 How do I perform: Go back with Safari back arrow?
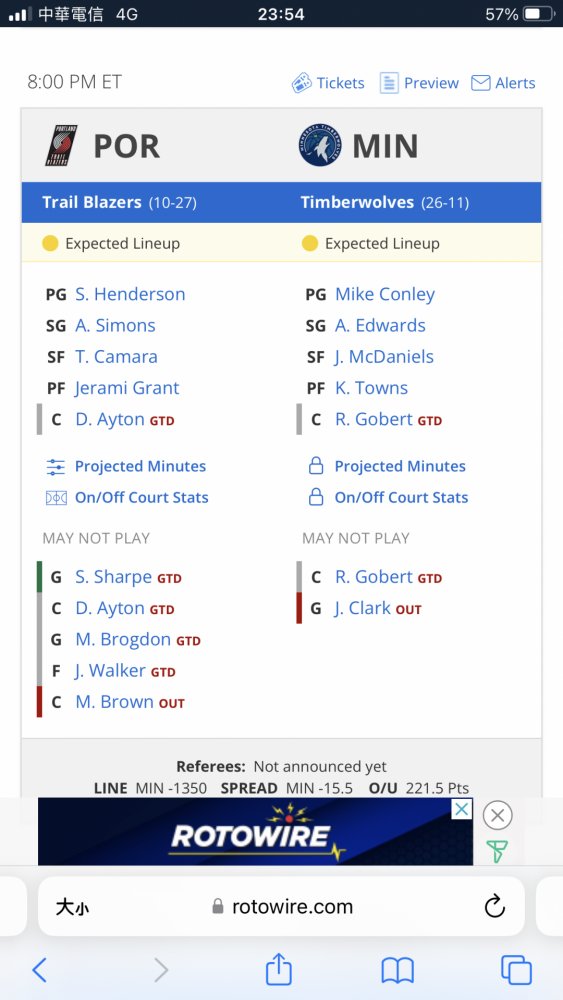coord(40,970)
